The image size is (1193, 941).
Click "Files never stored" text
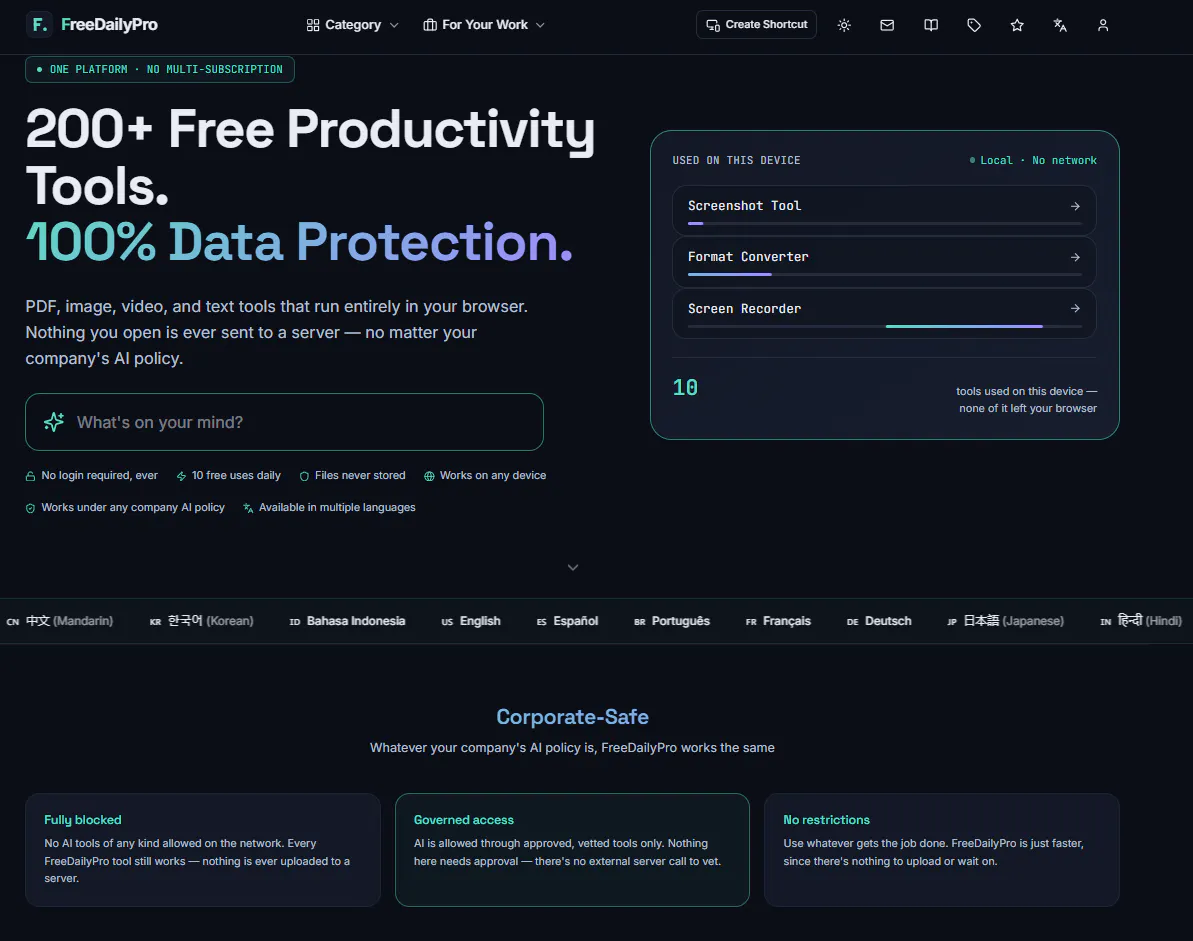360,475
